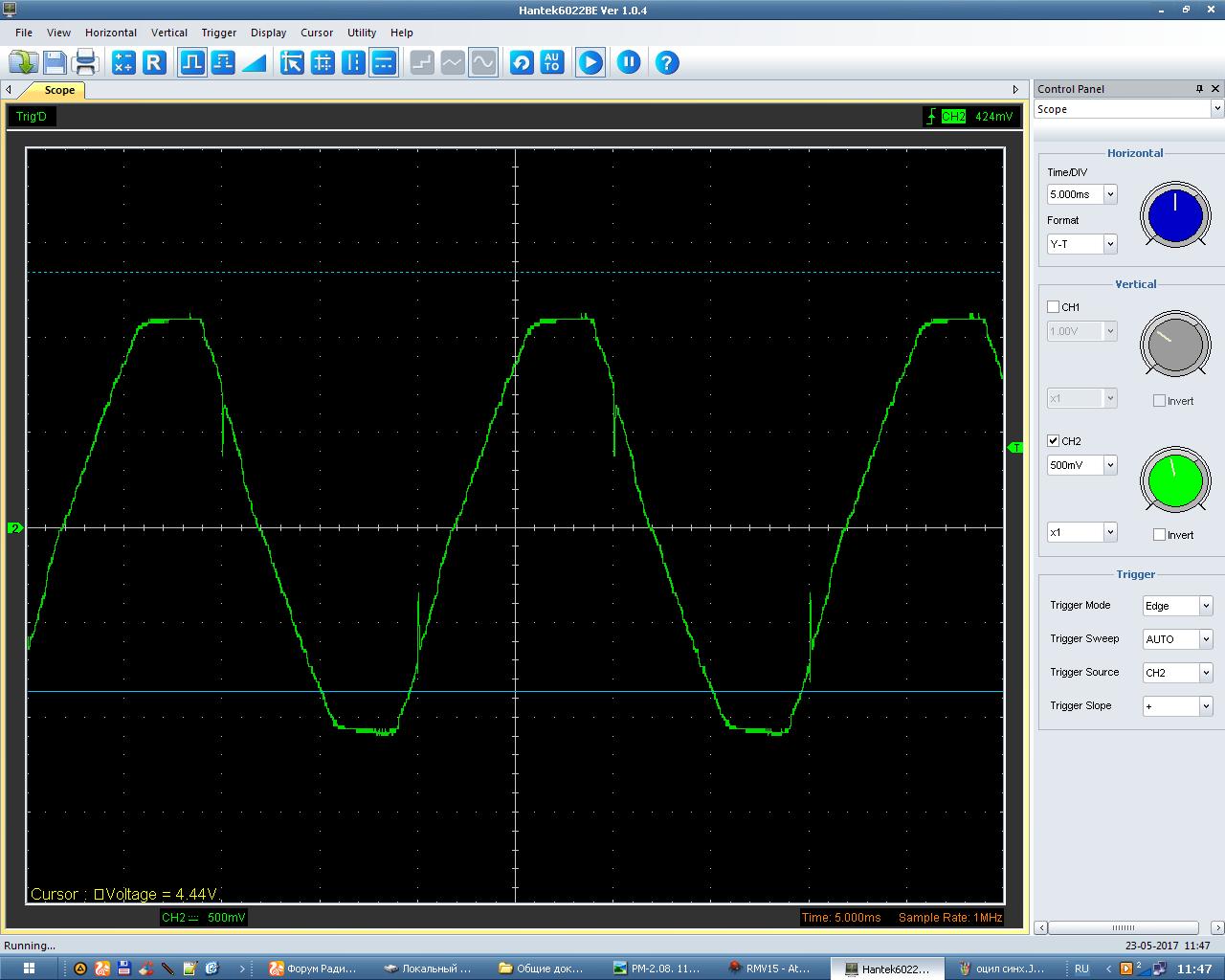
Task: Click the Save floppy disk icon
Action: pyautogui.click(x=55, y=63)
